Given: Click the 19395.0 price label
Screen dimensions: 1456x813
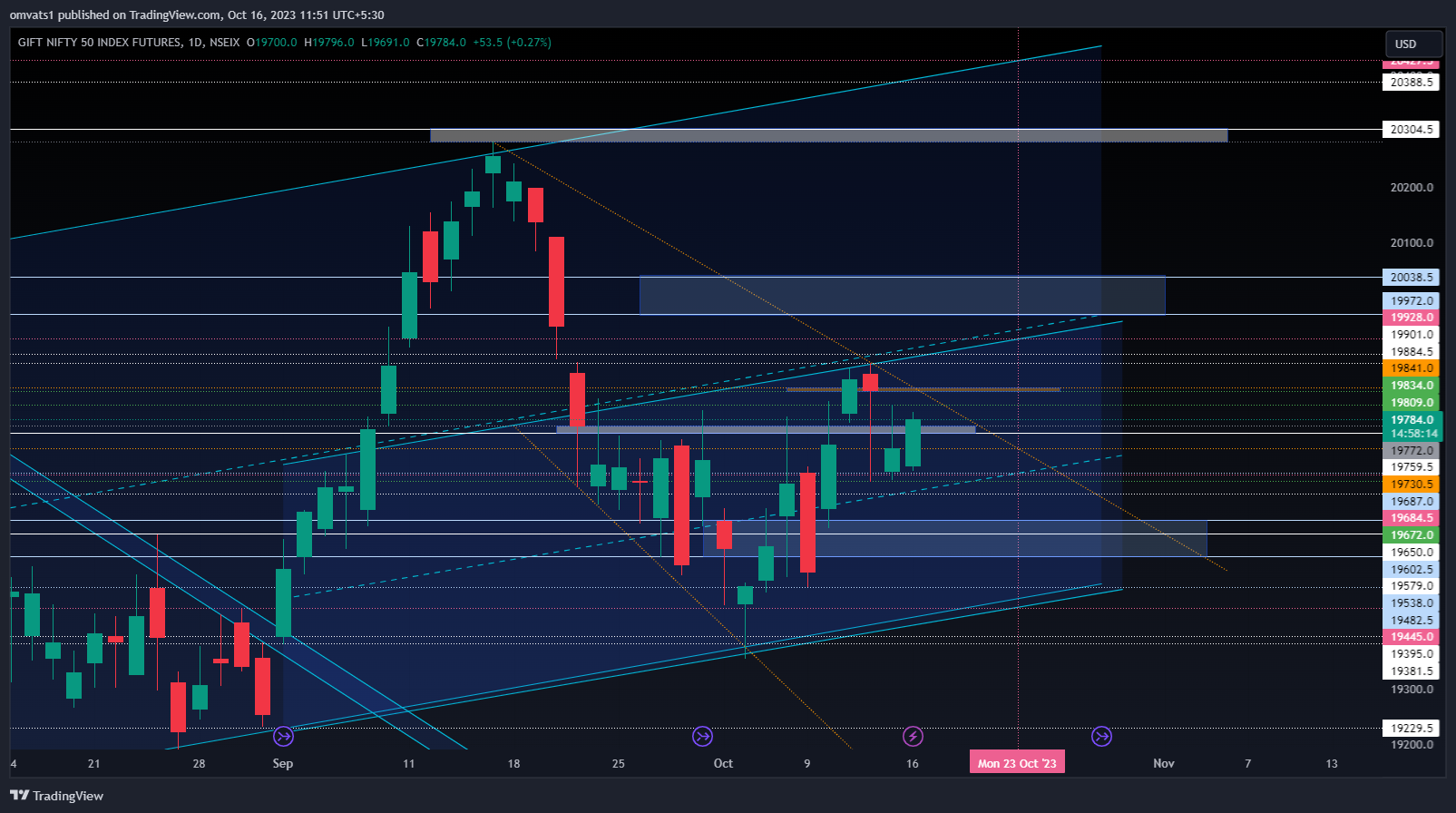Looking at the screenshot, I should tap(1412, 654).
